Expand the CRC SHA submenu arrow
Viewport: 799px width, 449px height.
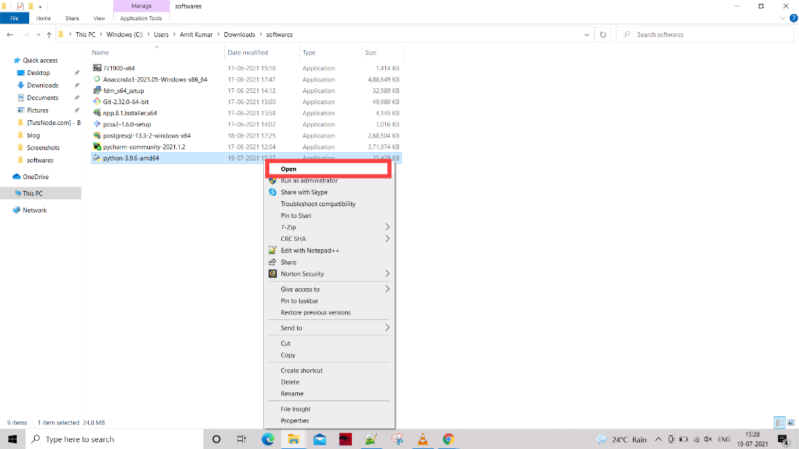click(x=387, y=239)
